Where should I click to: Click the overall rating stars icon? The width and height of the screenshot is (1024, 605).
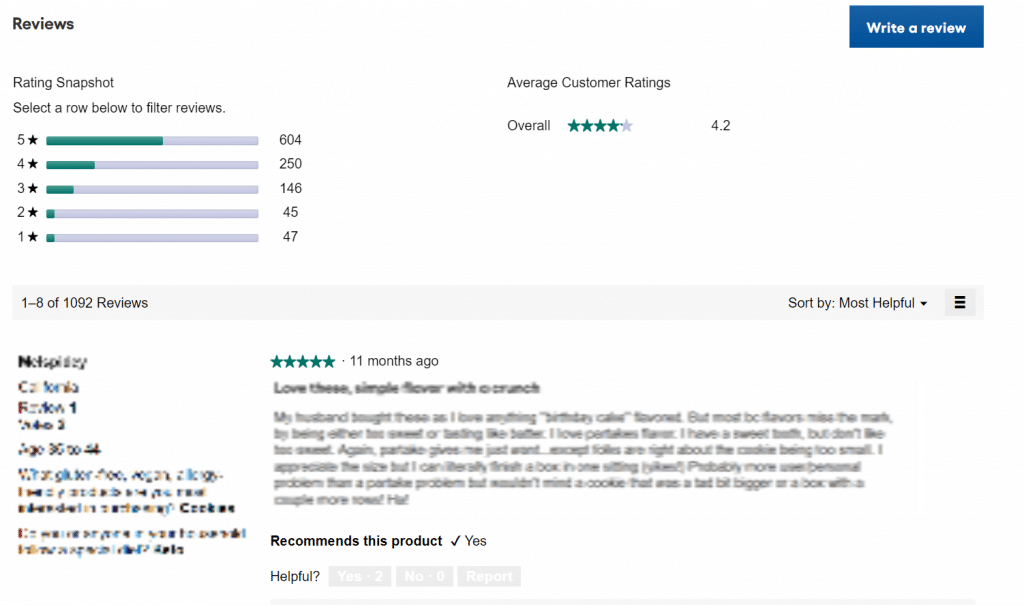(x=600, y=125)
